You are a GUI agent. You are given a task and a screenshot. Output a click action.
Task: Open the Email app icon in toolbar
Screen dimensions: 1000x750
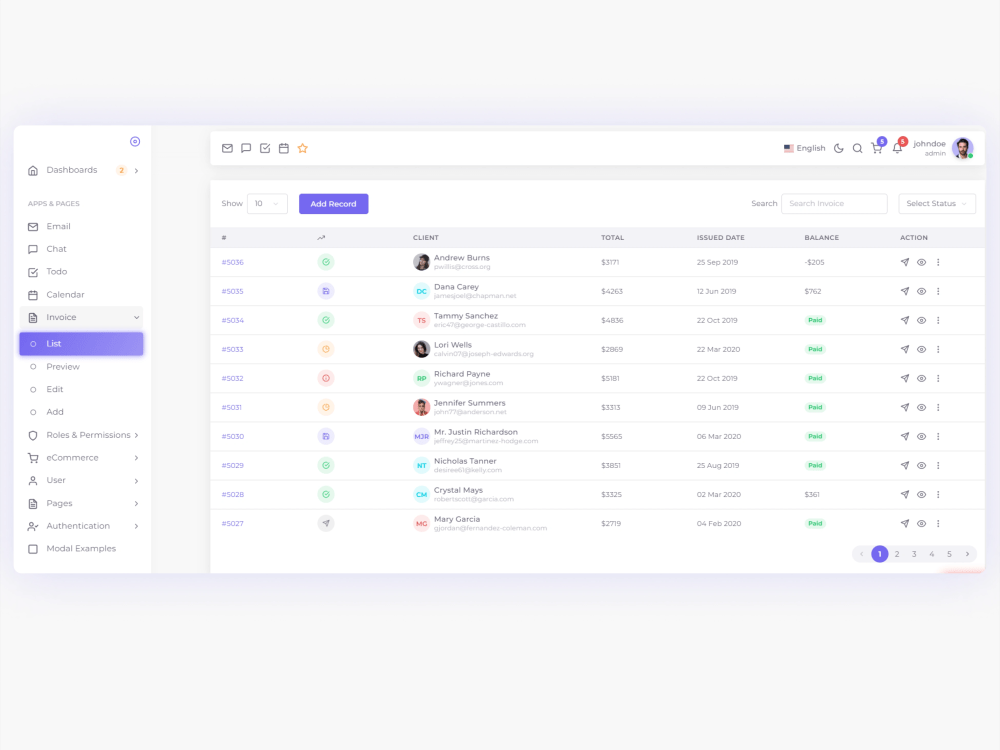[227, 147]
